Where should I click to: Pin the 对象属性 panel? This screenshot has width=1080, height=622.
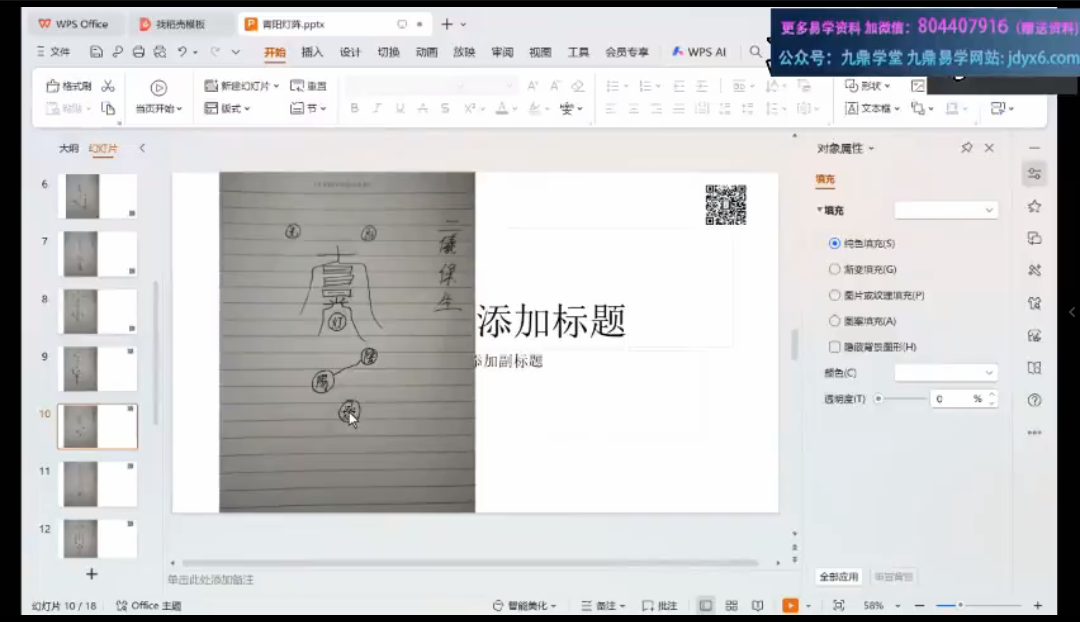tap(966, 148)
